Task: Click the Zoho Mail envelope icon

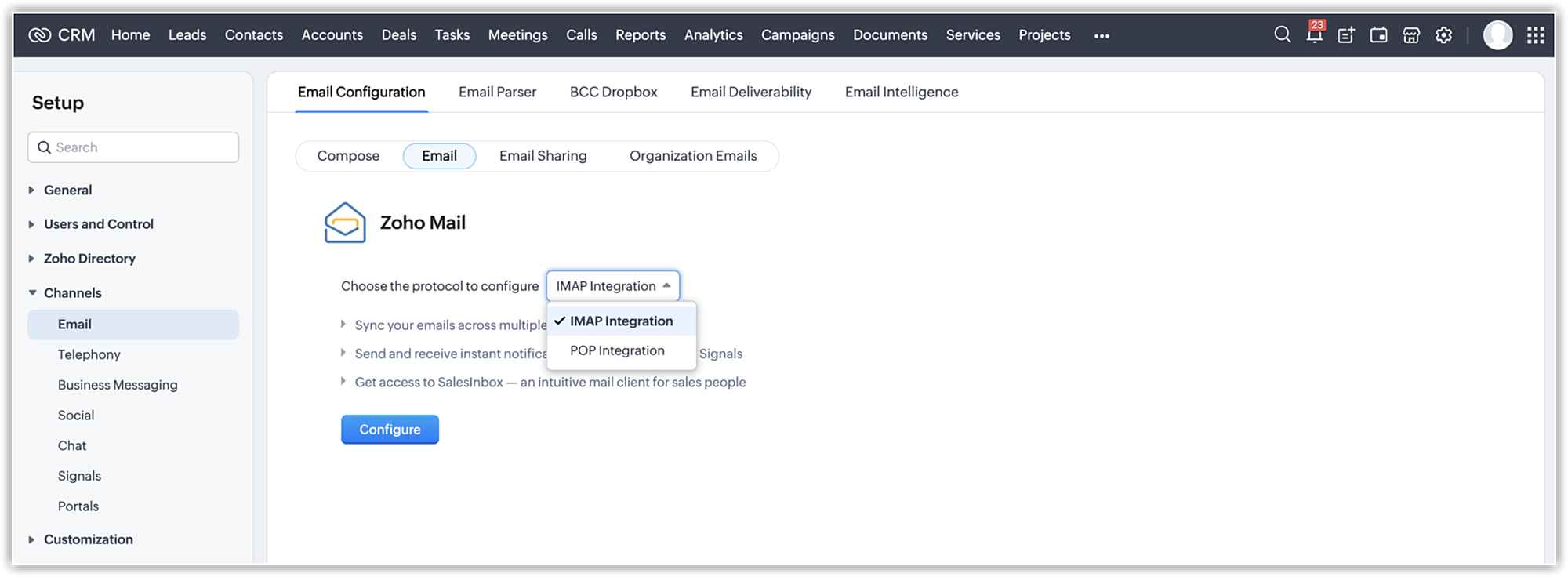Action: coord(345,223)
